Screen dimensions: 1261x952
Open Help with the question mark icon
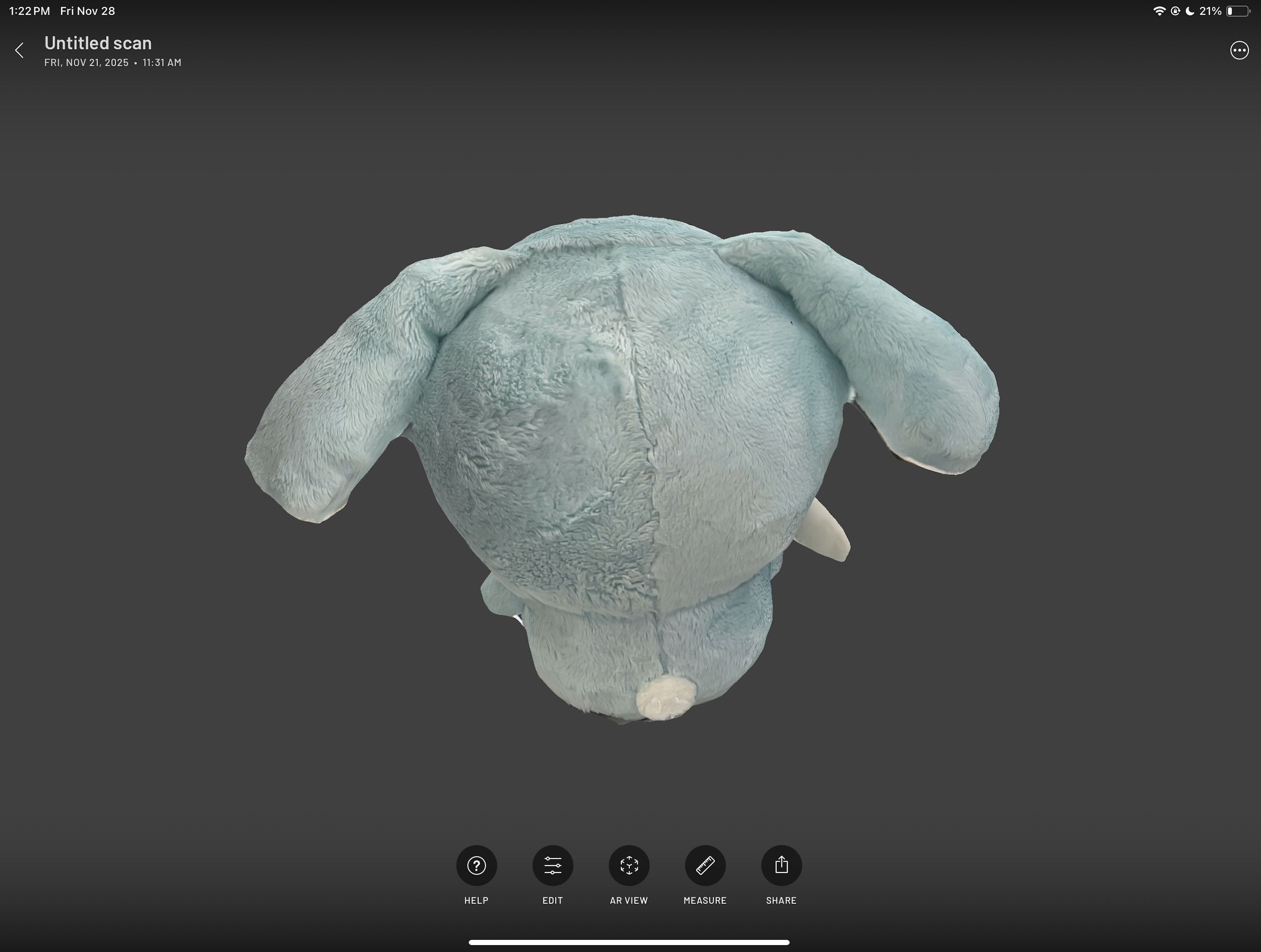476,865
